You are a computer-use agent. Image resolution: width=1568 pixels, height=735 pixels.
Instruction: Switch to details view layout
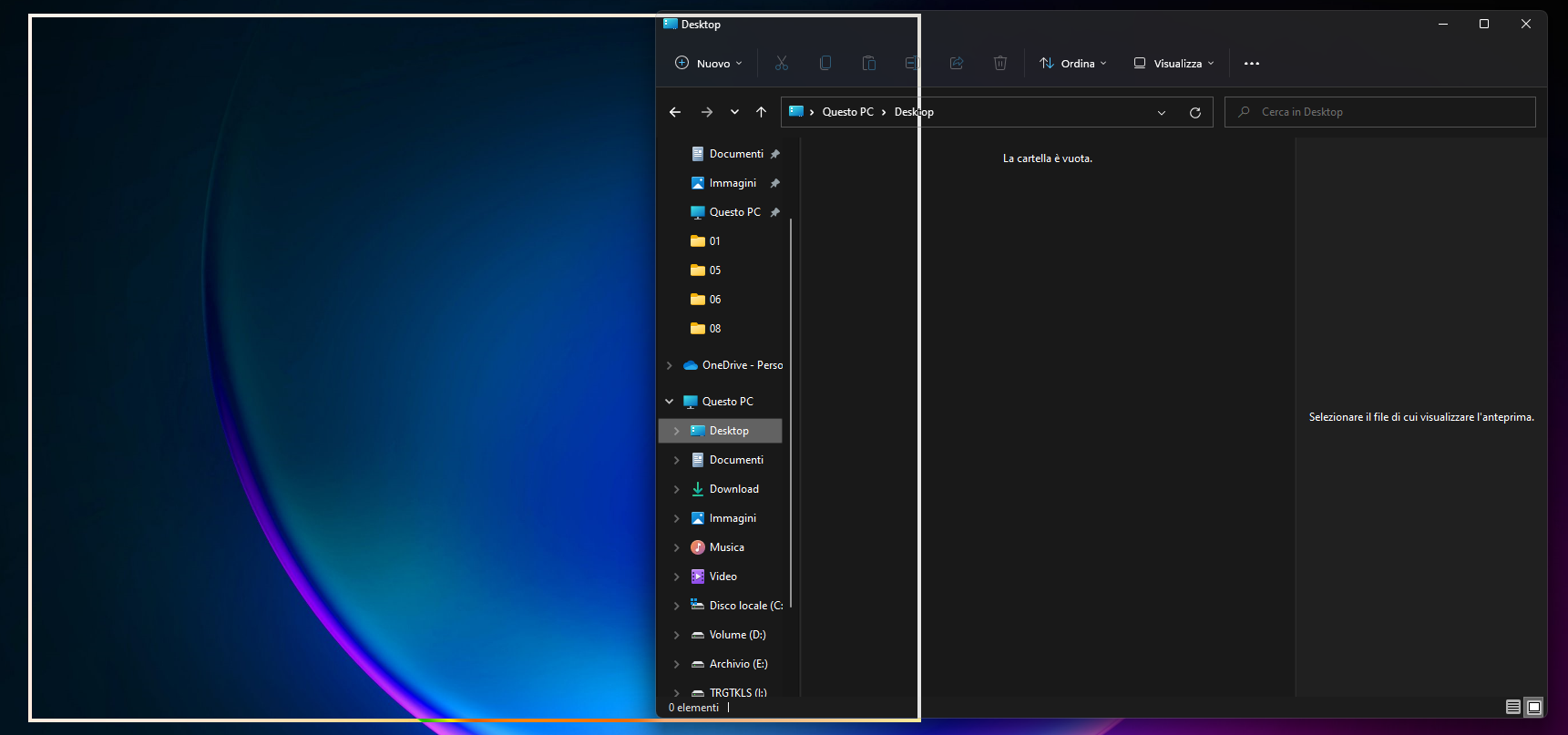(x=1512, y=707)
